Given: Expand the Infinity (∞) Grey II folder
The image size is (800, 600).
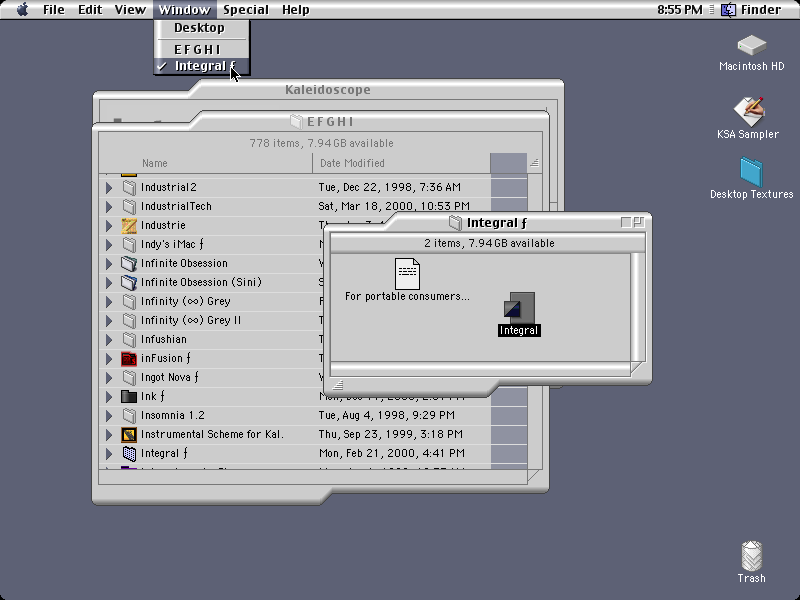Looking at the screenshot, I should click(109, 320).
